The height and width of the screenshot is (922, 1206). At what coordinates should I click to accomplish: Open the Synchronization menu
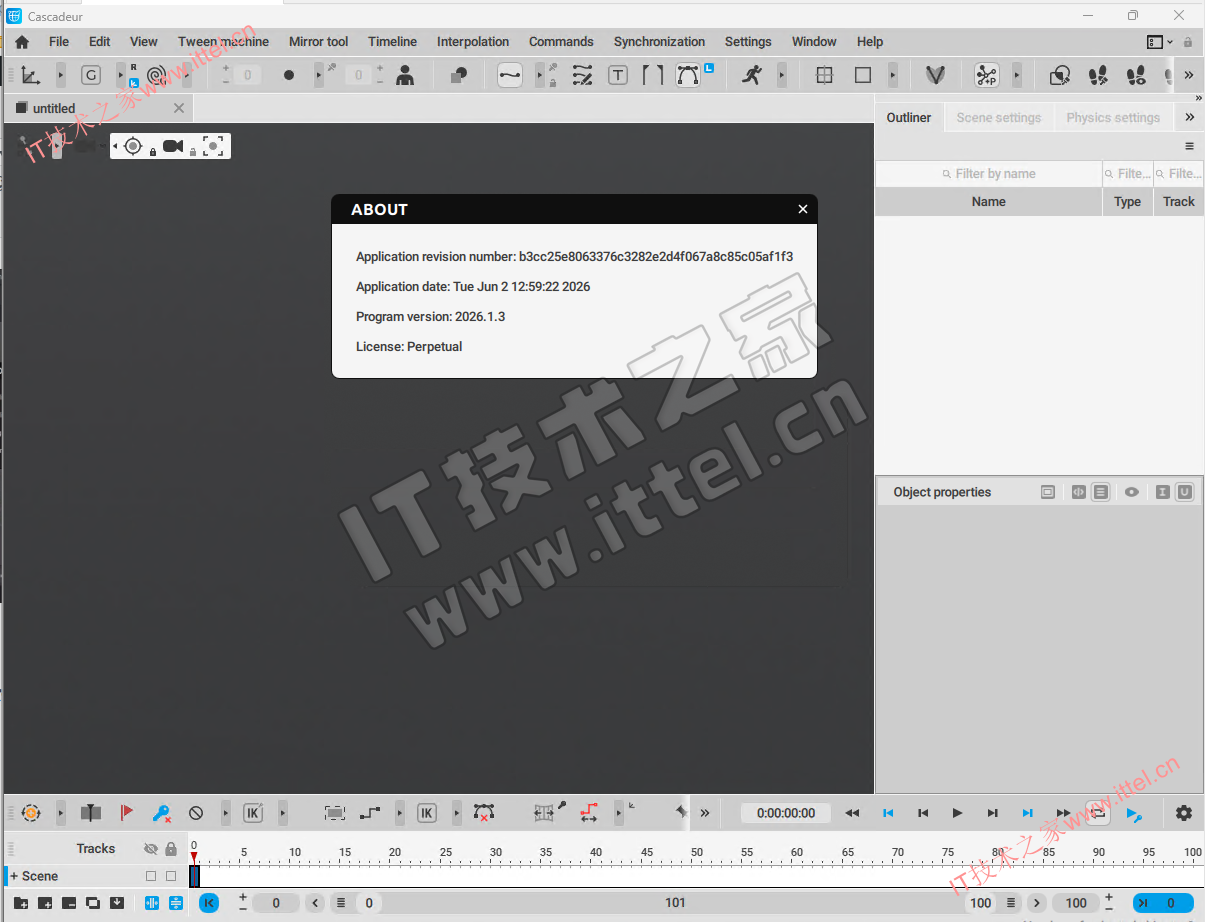pyautogui.click(x=659, y=42)
